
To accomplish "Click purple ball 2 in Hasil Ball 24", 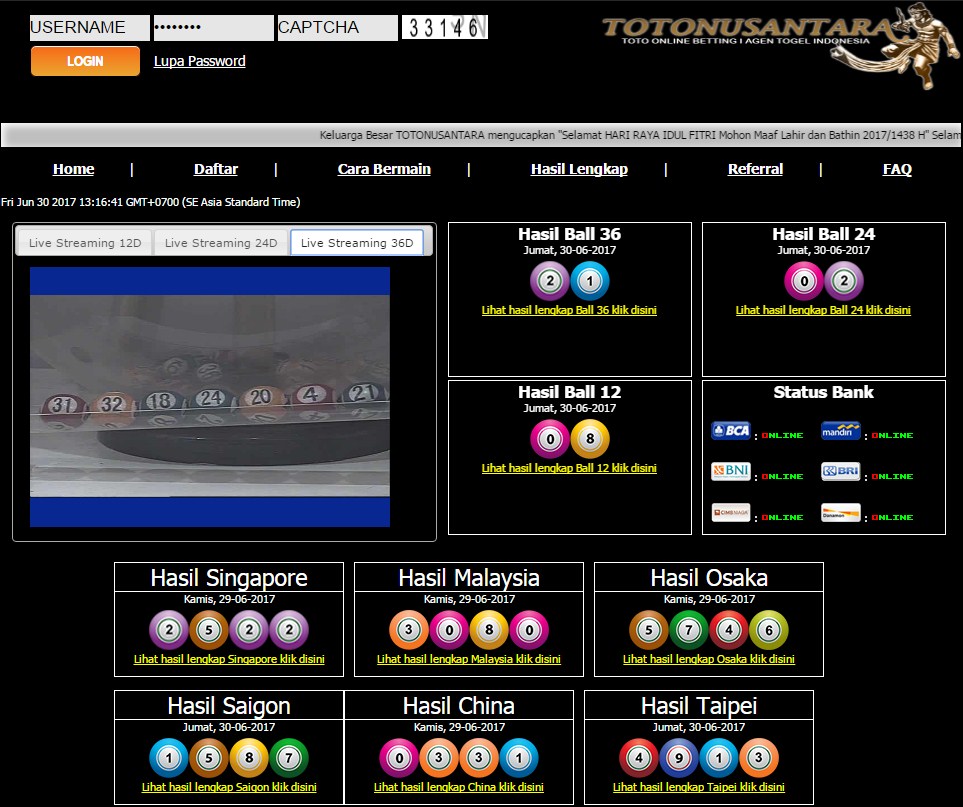I will click(x=844, y=281).
